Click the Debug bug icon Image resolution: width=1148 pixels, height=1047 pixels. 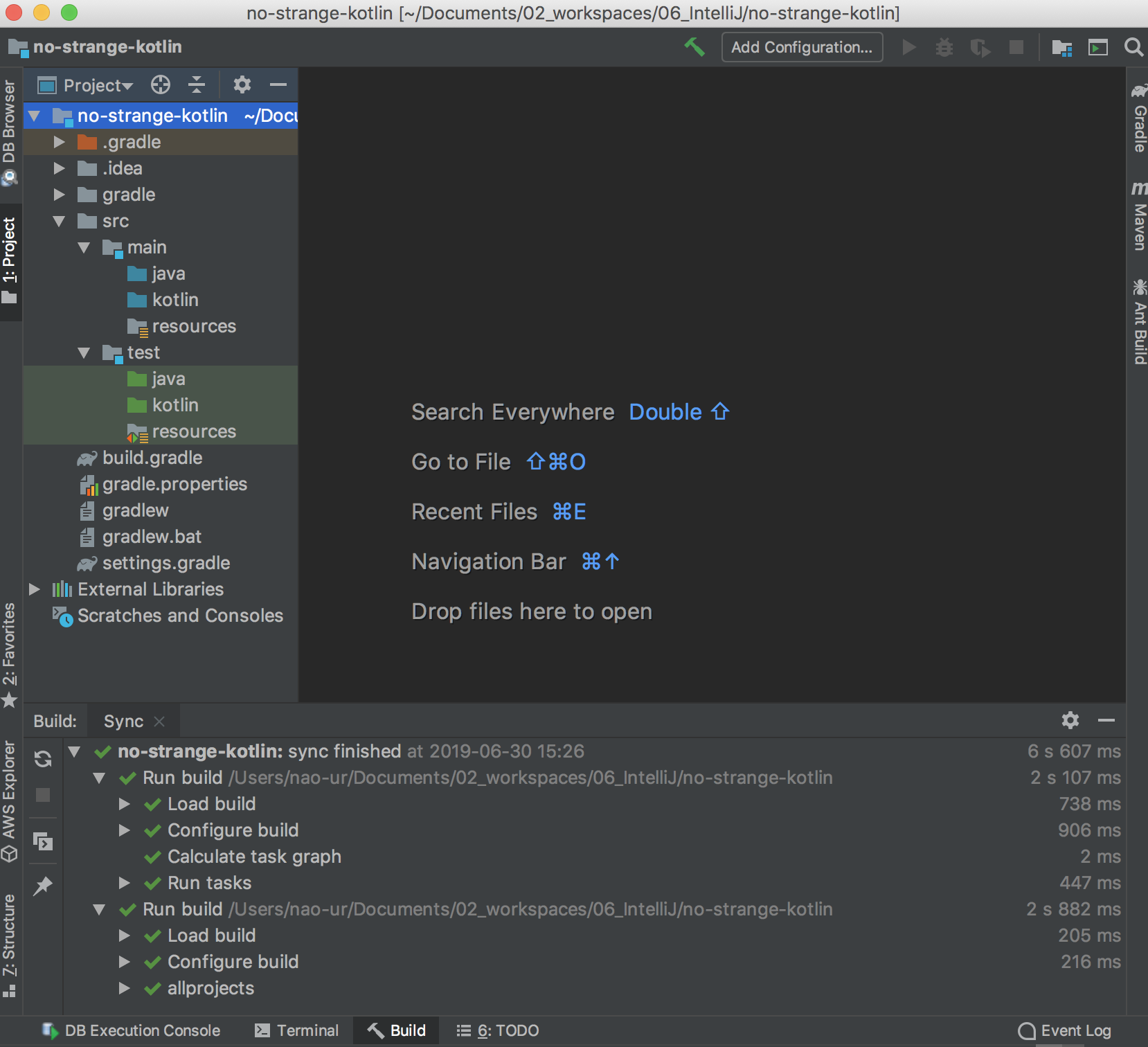click(x=944, y=47)
